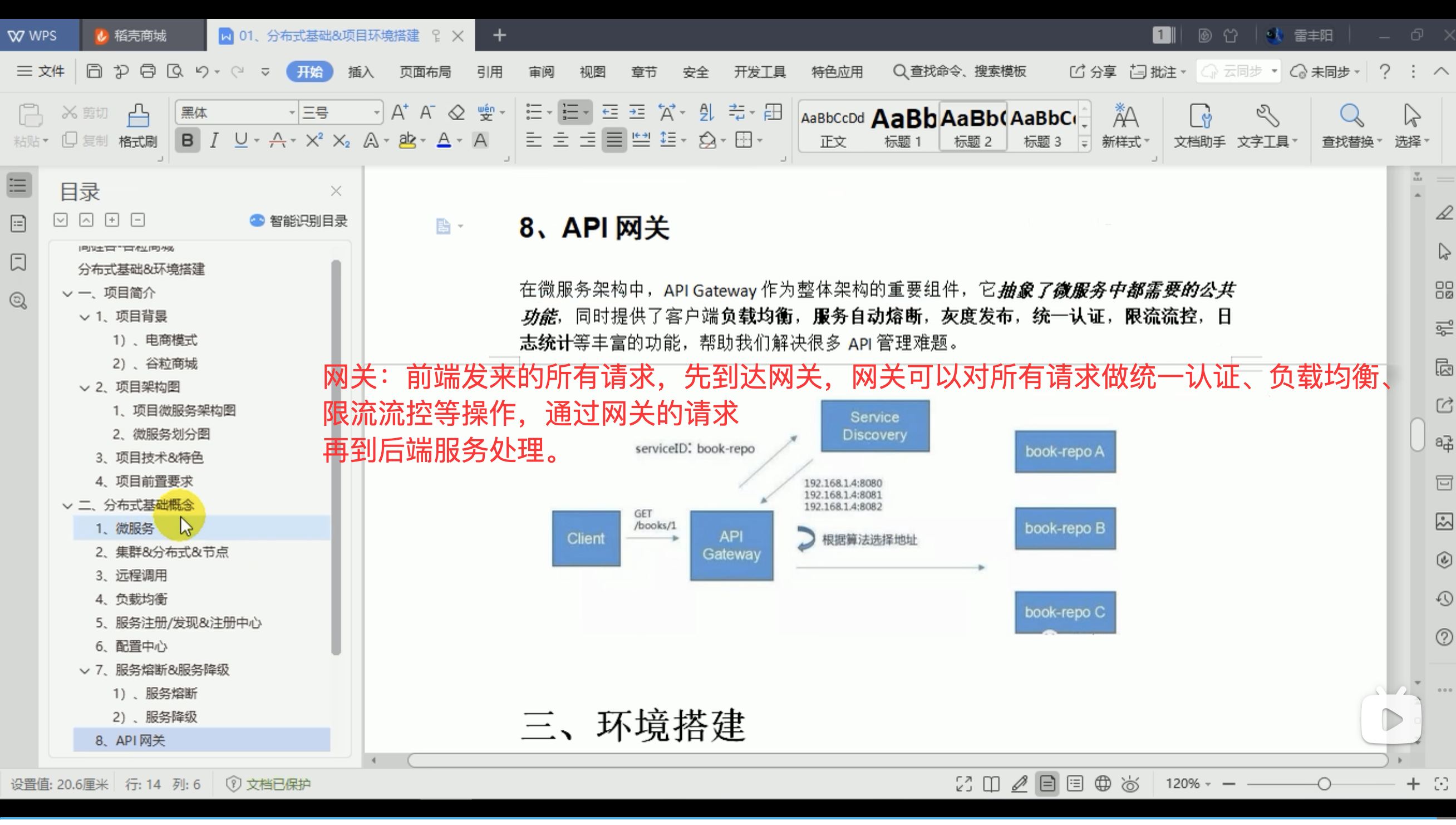Click the clear formatting eraser icon
The image size is (1456, 825).
456,112
